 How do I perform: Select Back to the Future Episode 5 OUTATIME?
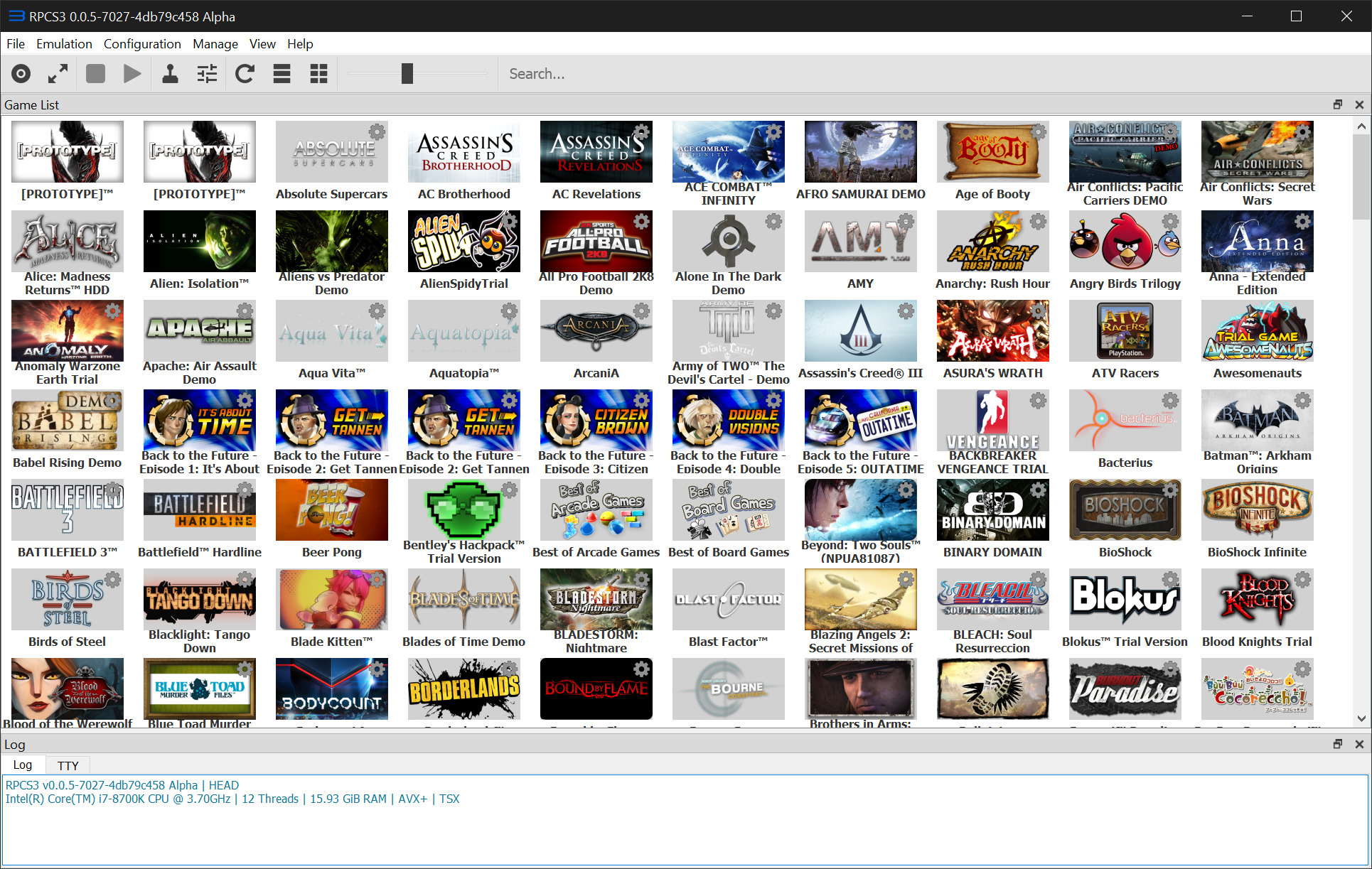861,420
